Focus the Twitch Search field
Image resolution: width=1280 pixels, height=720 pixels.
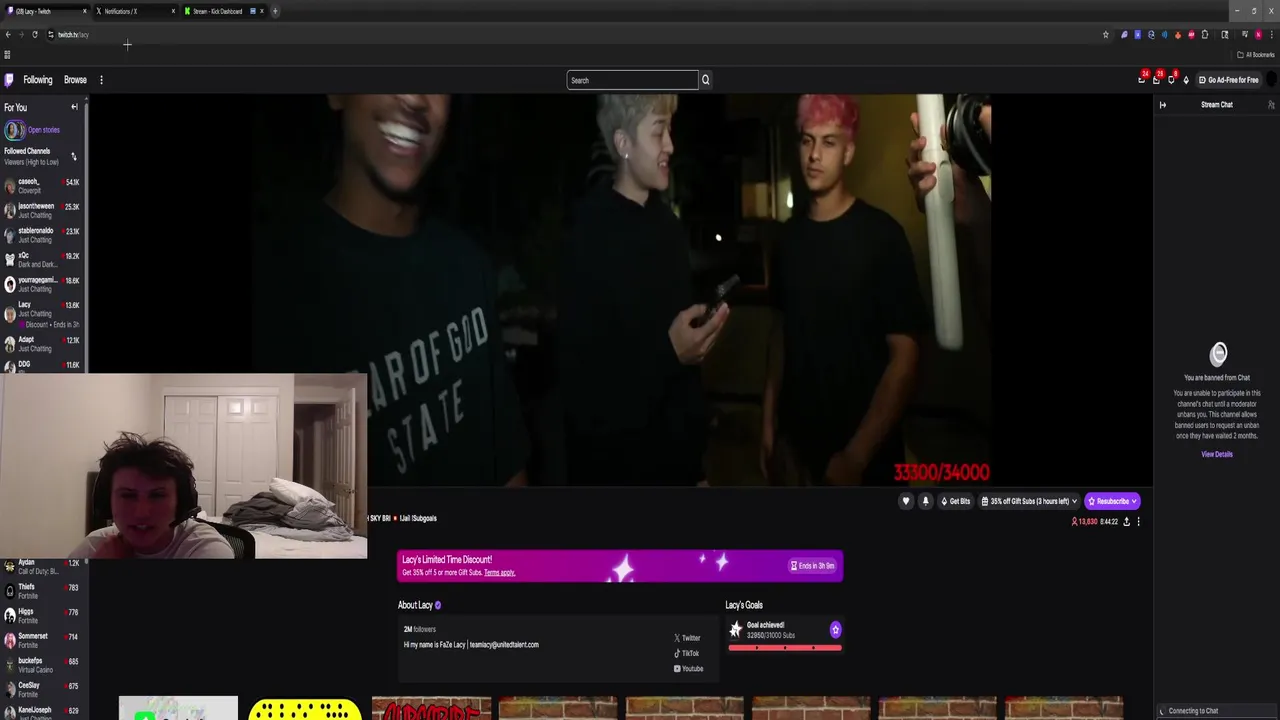point(632,80)
